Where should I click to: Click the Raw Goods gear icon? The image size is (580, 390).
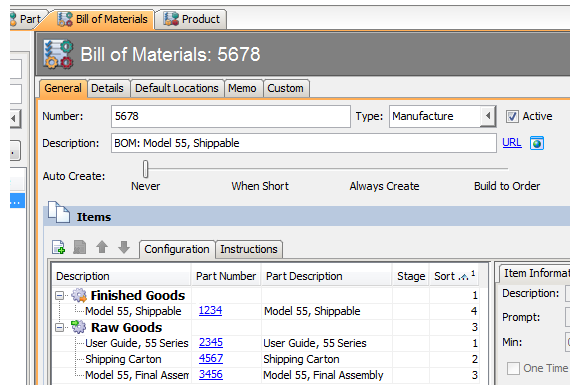[x=78, y=327]
